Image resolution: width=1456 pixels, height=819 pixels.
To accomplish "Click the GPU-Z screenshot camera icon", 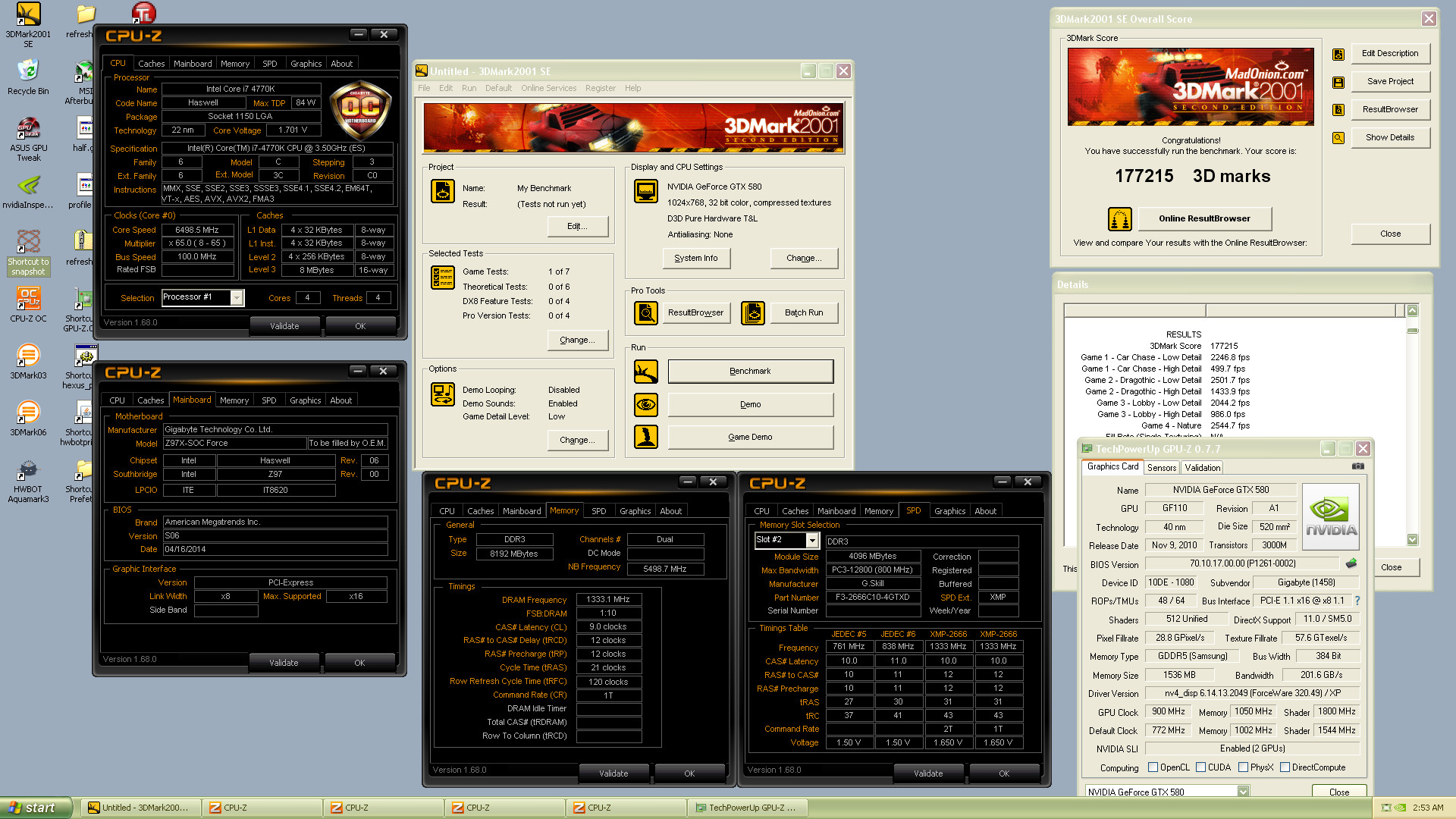I will [x=1357, y=466].
